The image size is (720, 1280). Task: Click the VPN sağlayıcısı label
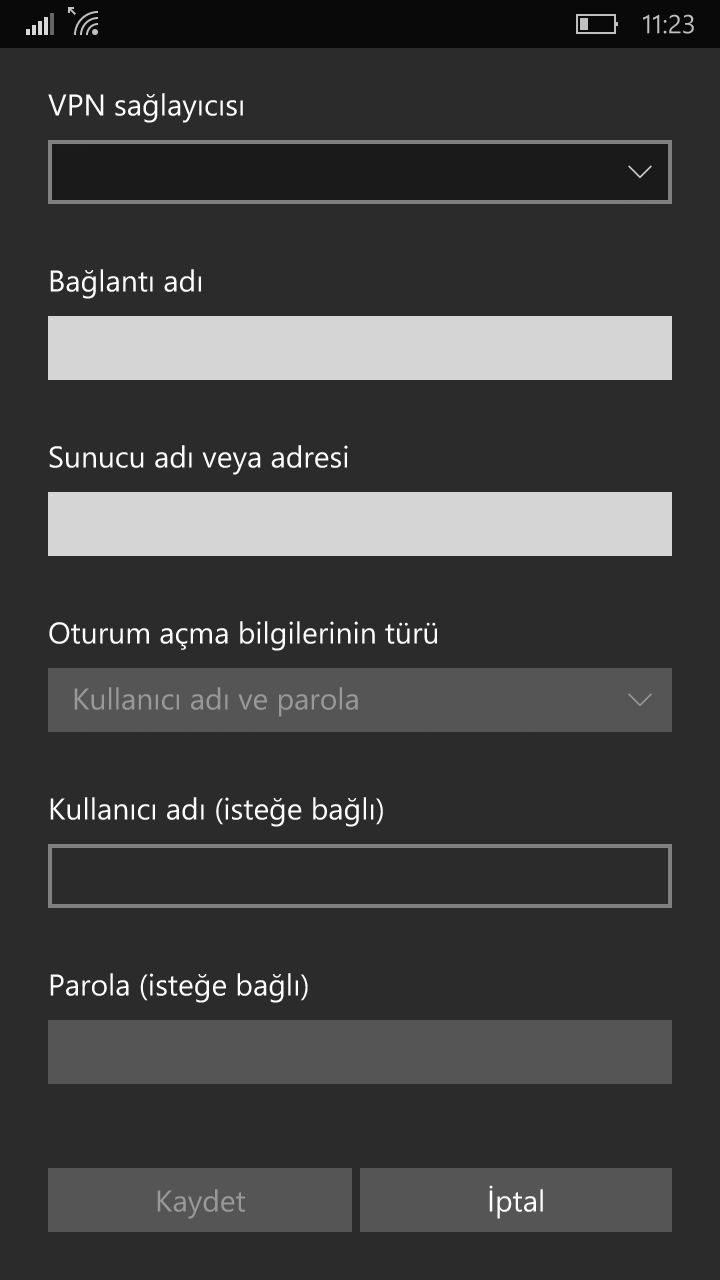tap(147, 106)
